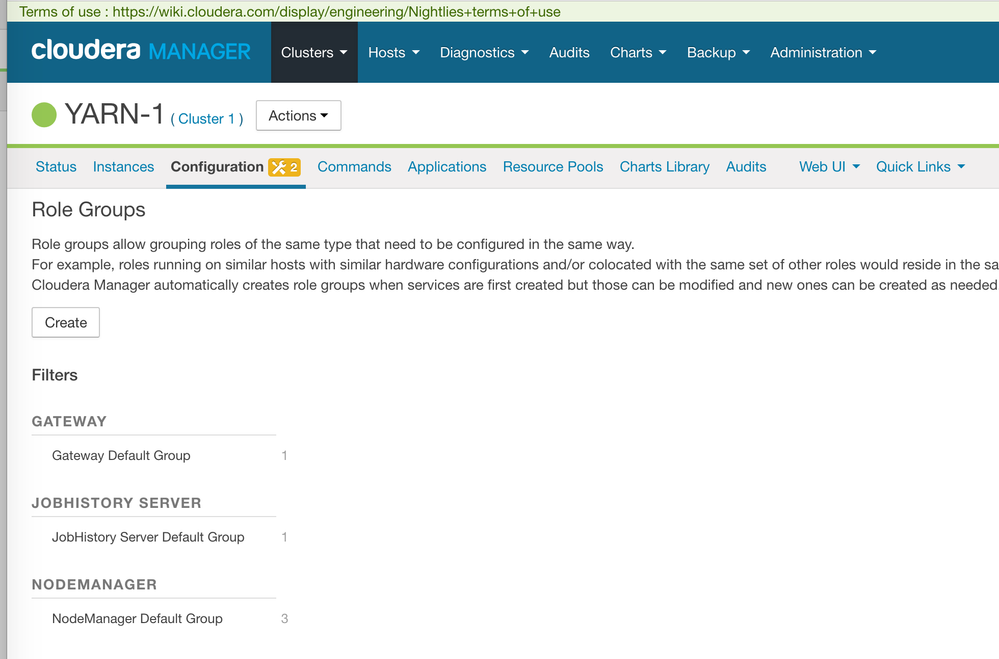
Task: Open the Actions dropdown button
Action: [x=298, y=115]
